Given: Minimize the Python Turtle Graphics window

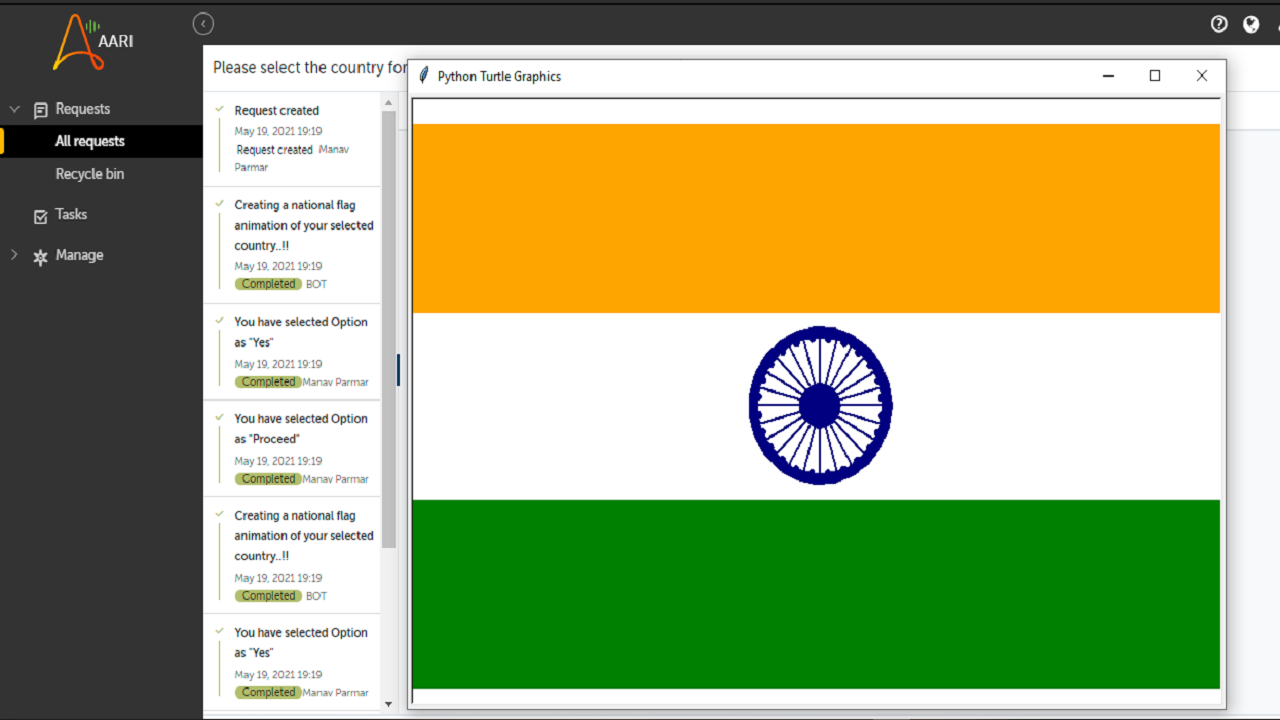Looking at the screenshot, I should pos(1108,76).
